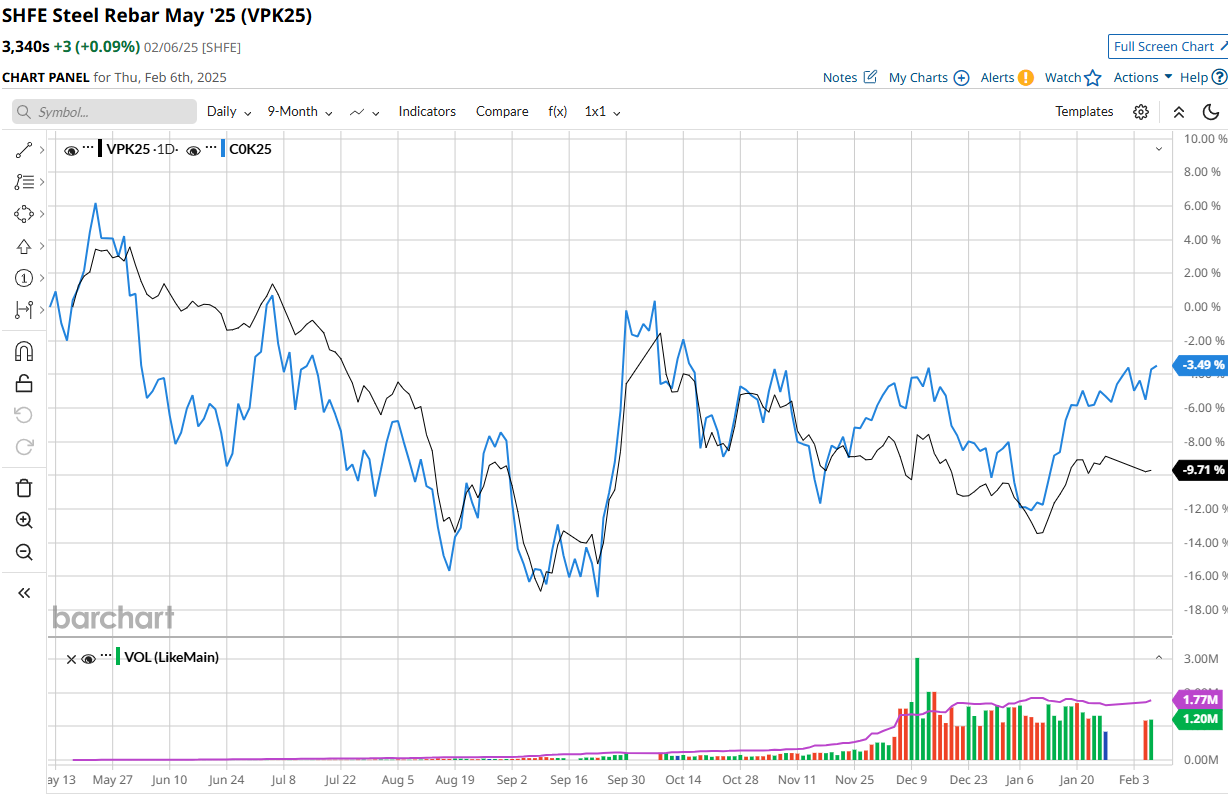The image size is (1228, 794).
Task: Hide the C0K25 comparison line
Action: point(193,150)
